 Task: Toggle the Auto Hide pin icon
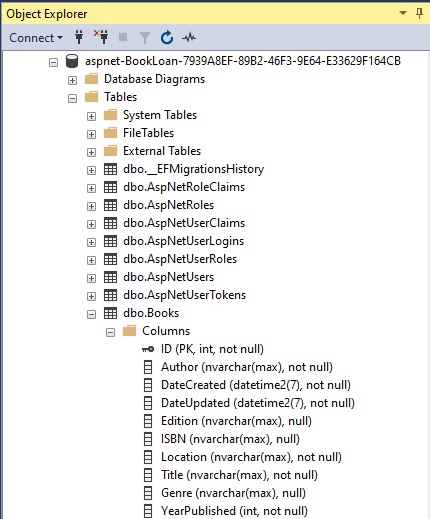[x=420, y=13]
